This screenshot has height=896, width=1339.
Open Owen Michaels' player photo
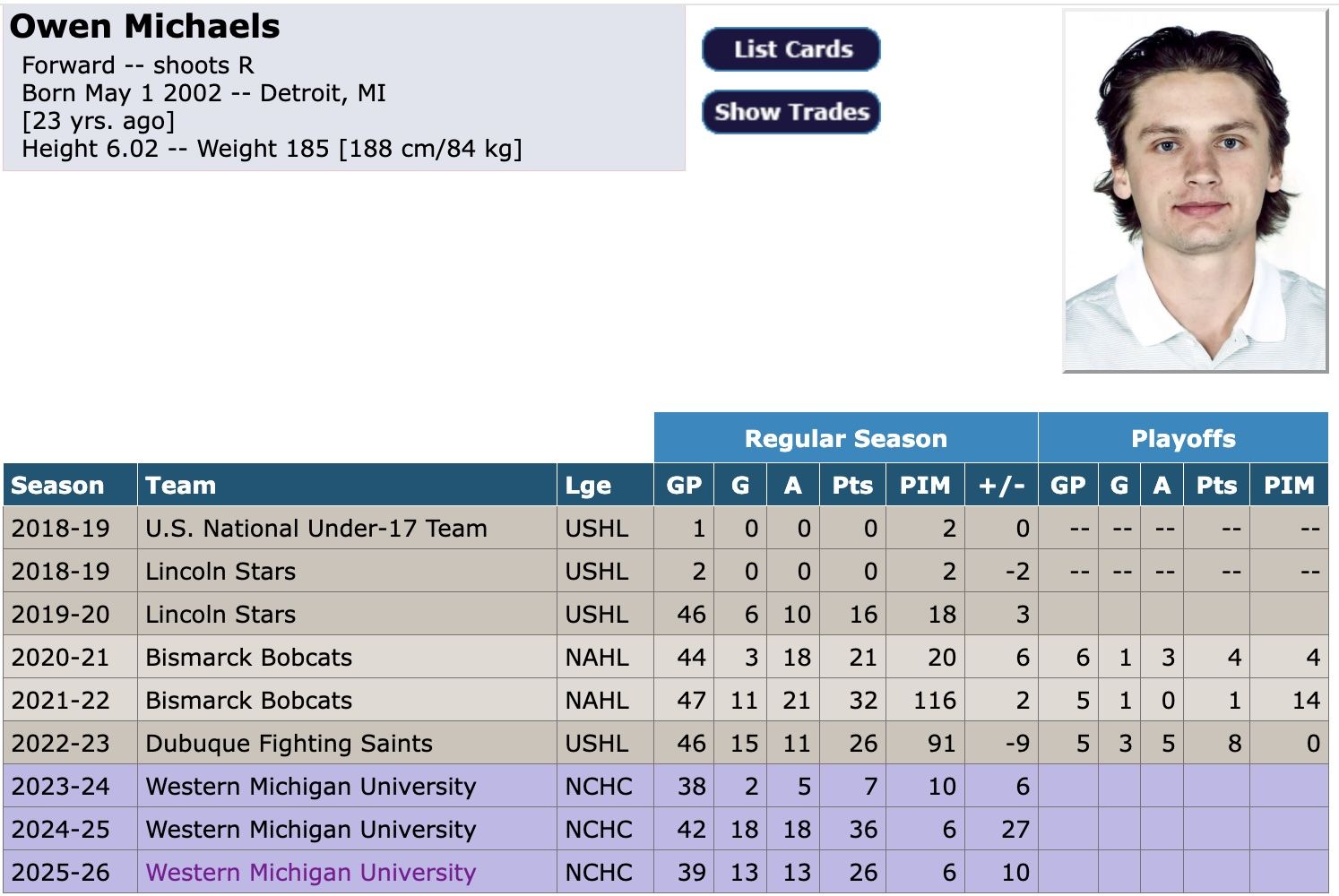pyautogui.click(x=1195, y=191)
